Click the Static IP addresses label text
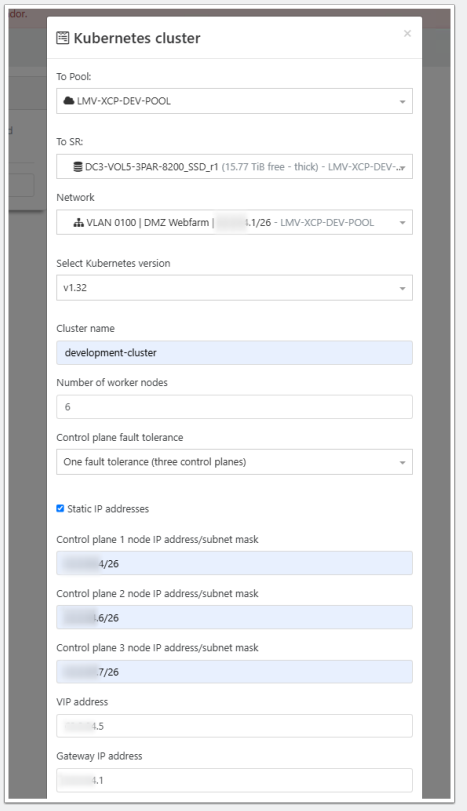 click(108, 509)
